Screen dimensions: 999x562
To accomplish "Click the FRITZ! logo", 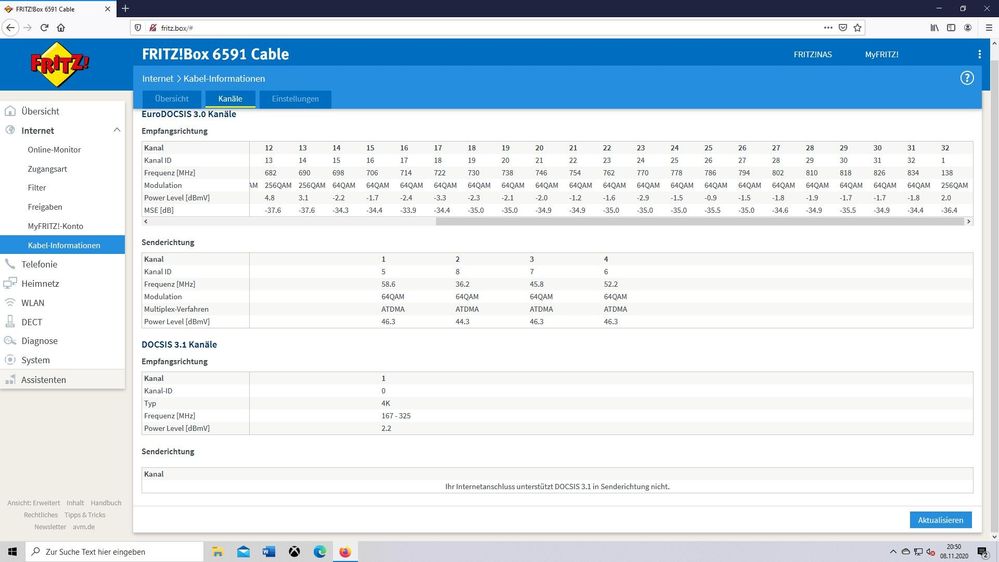I will pos(59,64).
